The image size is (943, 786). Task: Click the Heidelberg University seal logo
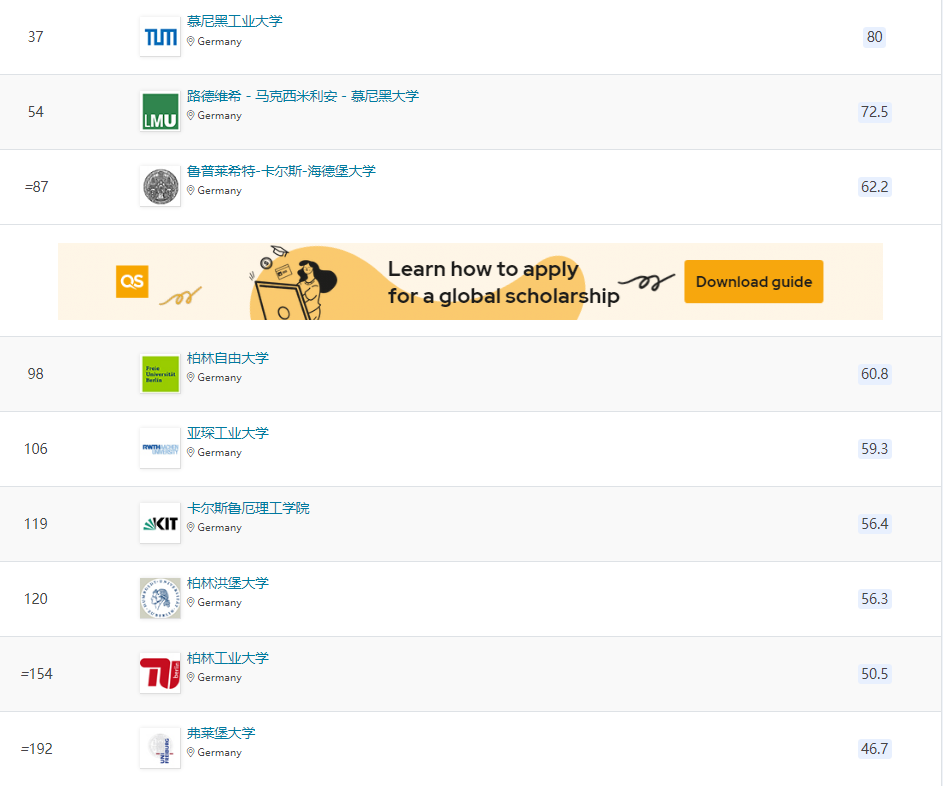[x=160, y=186]
